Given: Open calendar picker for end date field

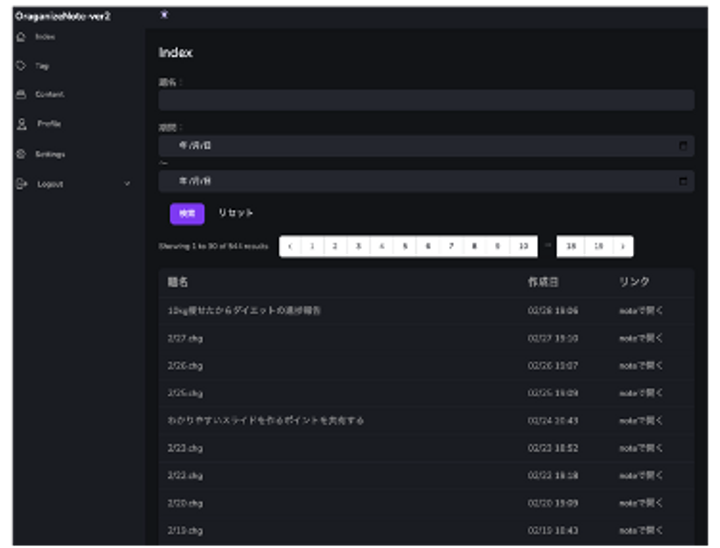Looking at the screenshot, I should click(x=683, y=181).
